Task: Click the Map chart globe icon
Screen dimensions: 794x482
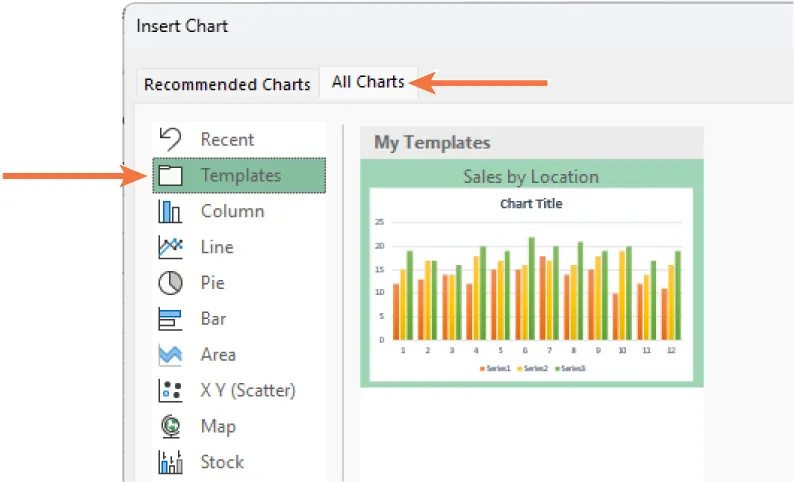Action: (x=170, y=426)
